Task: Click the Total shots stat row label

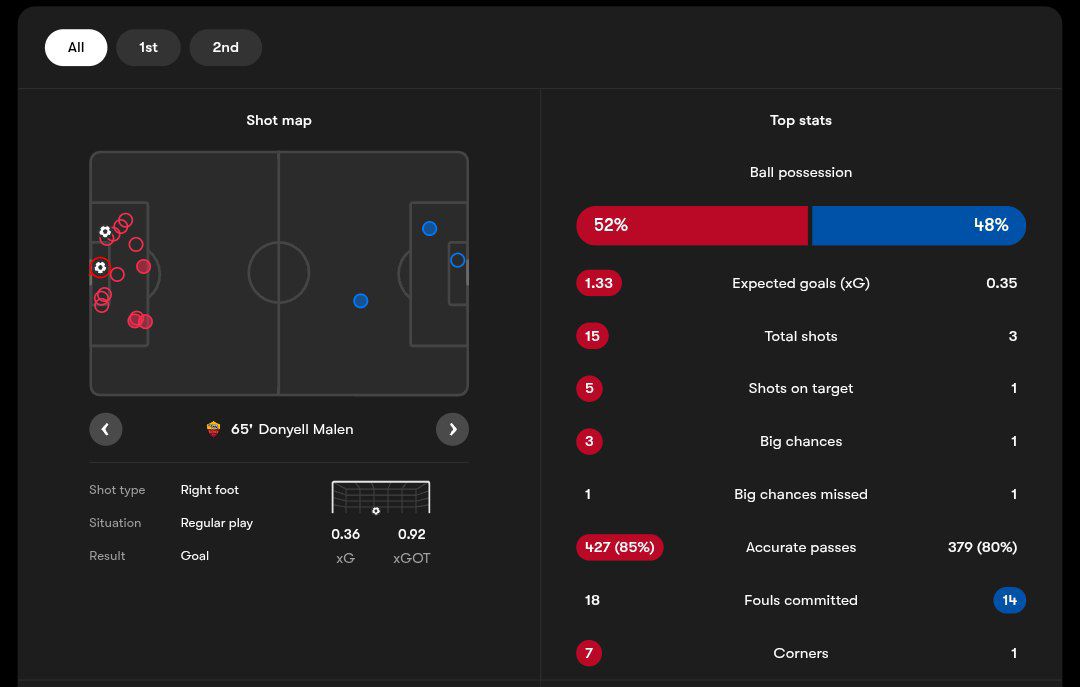Action: 801,336
